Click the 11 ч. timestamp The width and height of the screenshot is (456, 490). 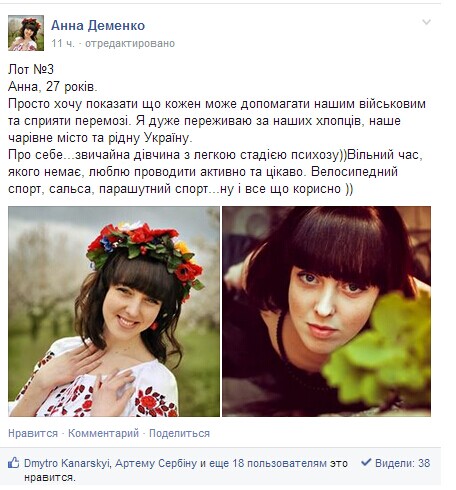63,43
